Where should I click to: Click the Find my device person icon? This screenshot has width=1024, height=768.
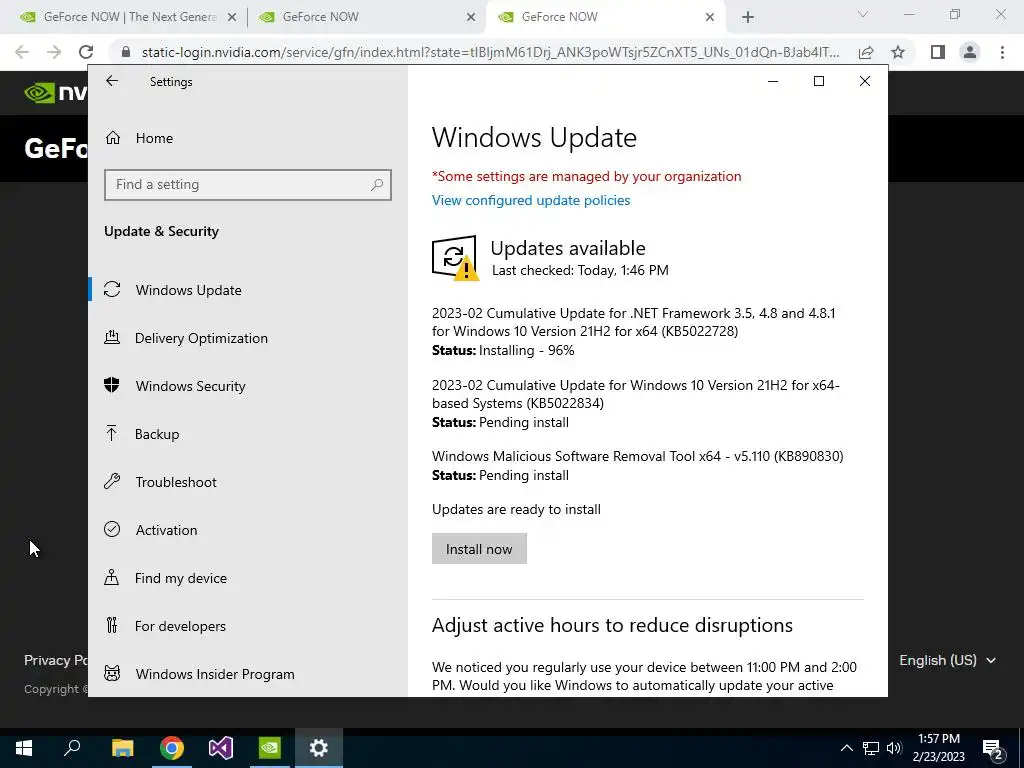[x=112, y=577]
